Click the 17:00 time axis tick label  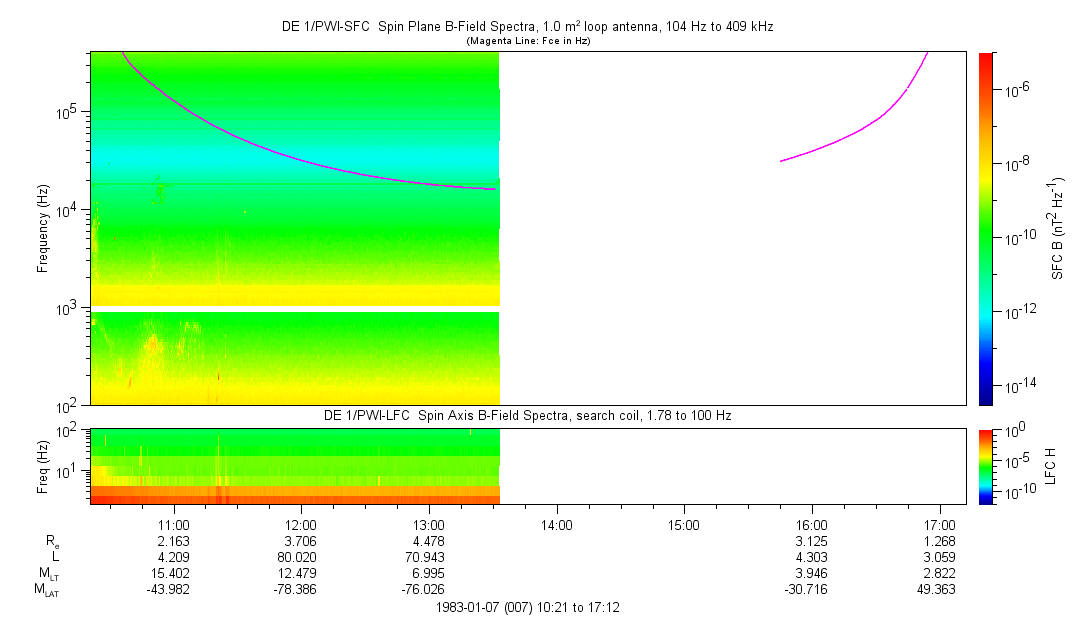[939, 524]
